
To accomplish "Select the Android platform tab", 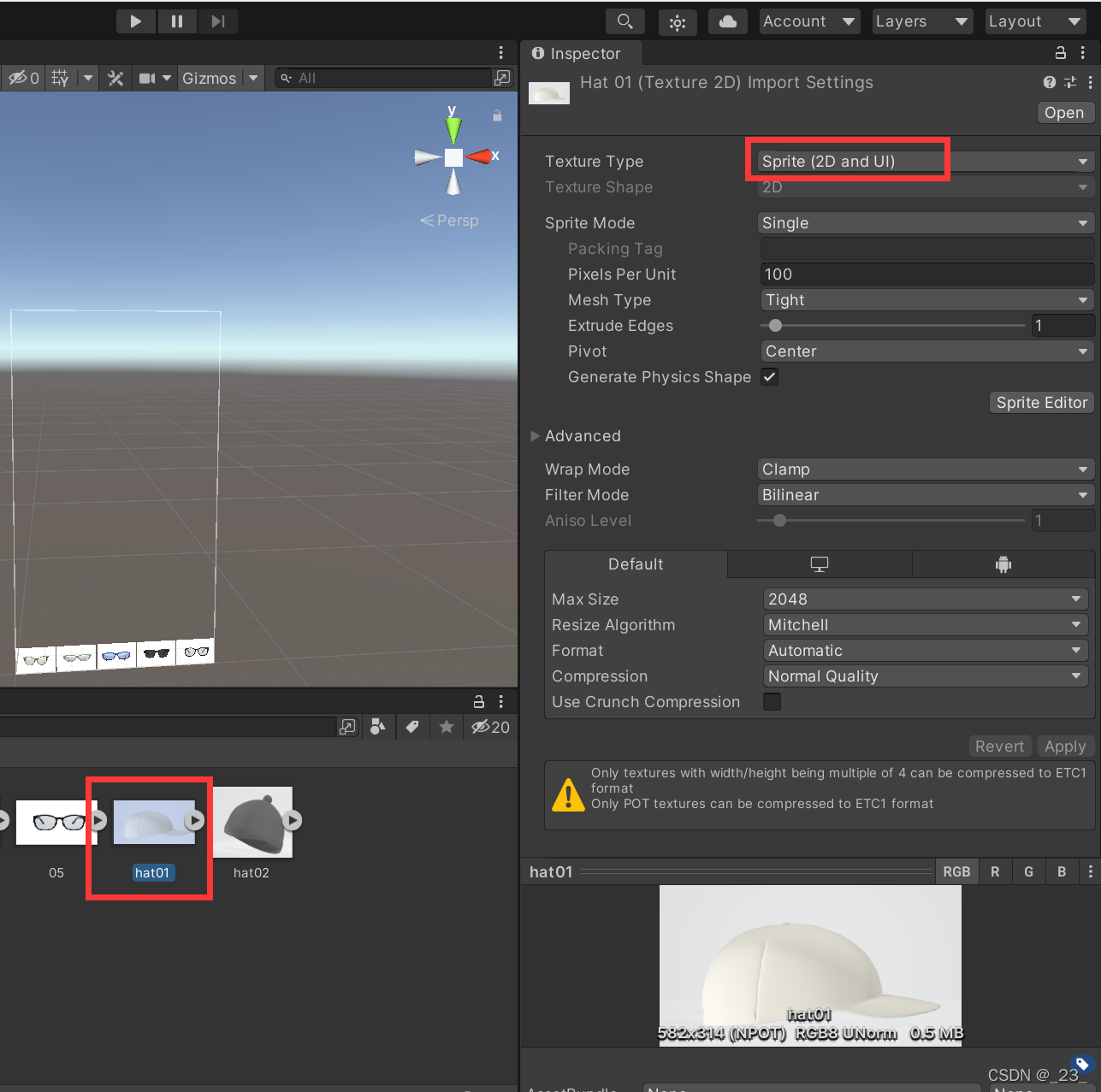I will coord(1003,564).
